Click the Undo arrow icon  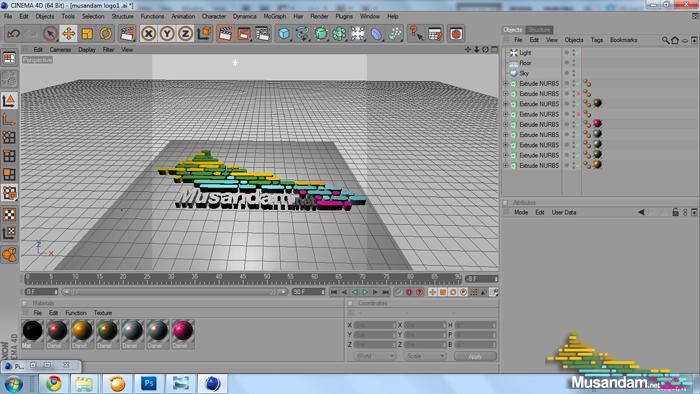(x=14, y=33)
